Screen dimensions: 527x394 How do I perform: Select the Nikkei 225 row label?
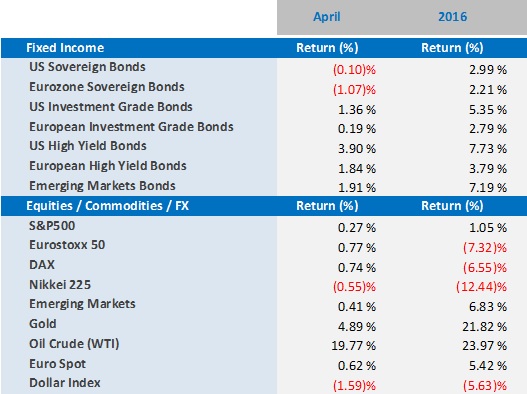coord(60,285)
